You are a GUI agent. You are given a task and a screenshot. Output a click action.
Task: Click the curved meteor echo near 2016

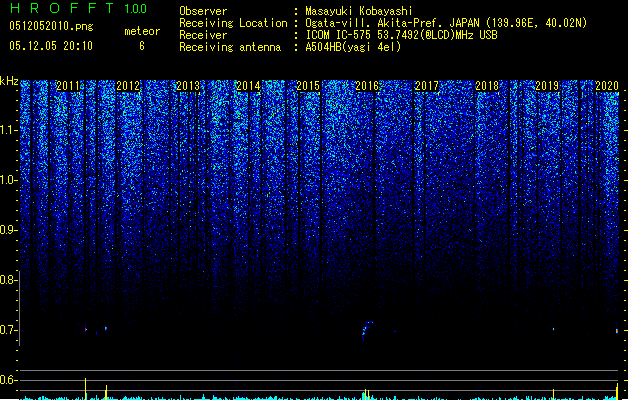click(367, 330)
